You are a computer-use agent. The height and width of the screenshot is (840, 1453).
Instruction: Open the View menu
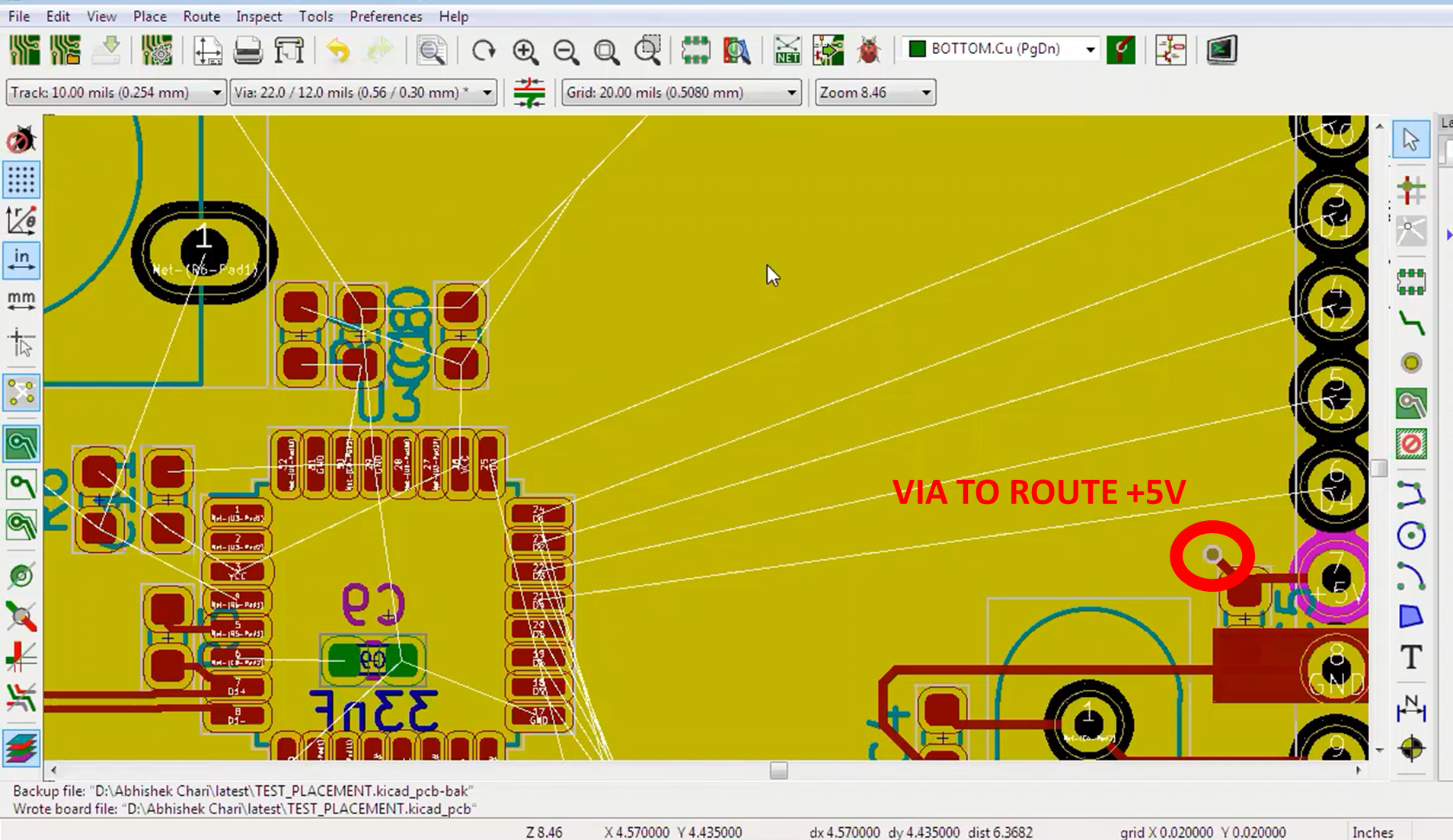click(101, 16)
